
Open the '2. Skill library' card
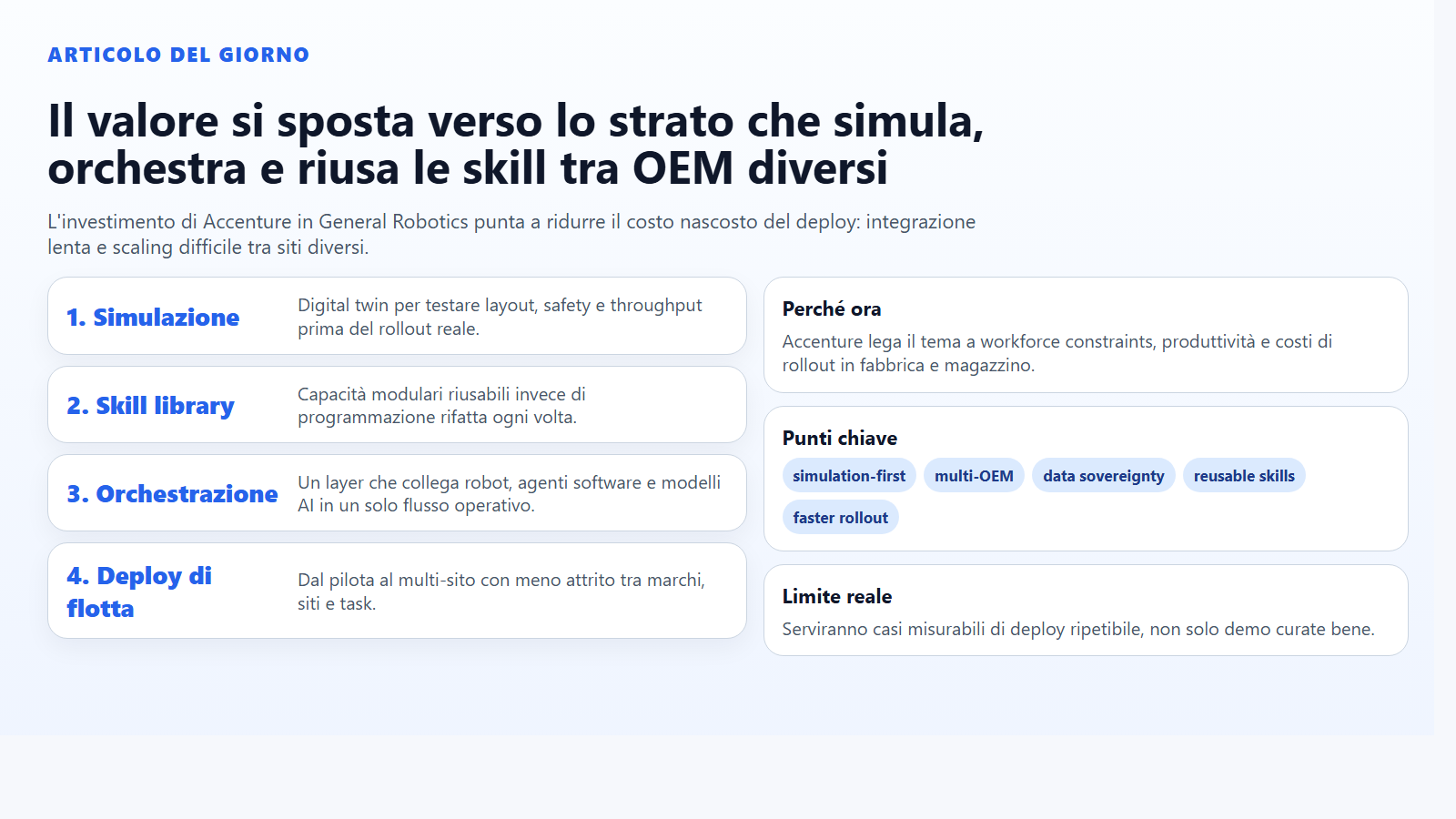click(396, 405)
